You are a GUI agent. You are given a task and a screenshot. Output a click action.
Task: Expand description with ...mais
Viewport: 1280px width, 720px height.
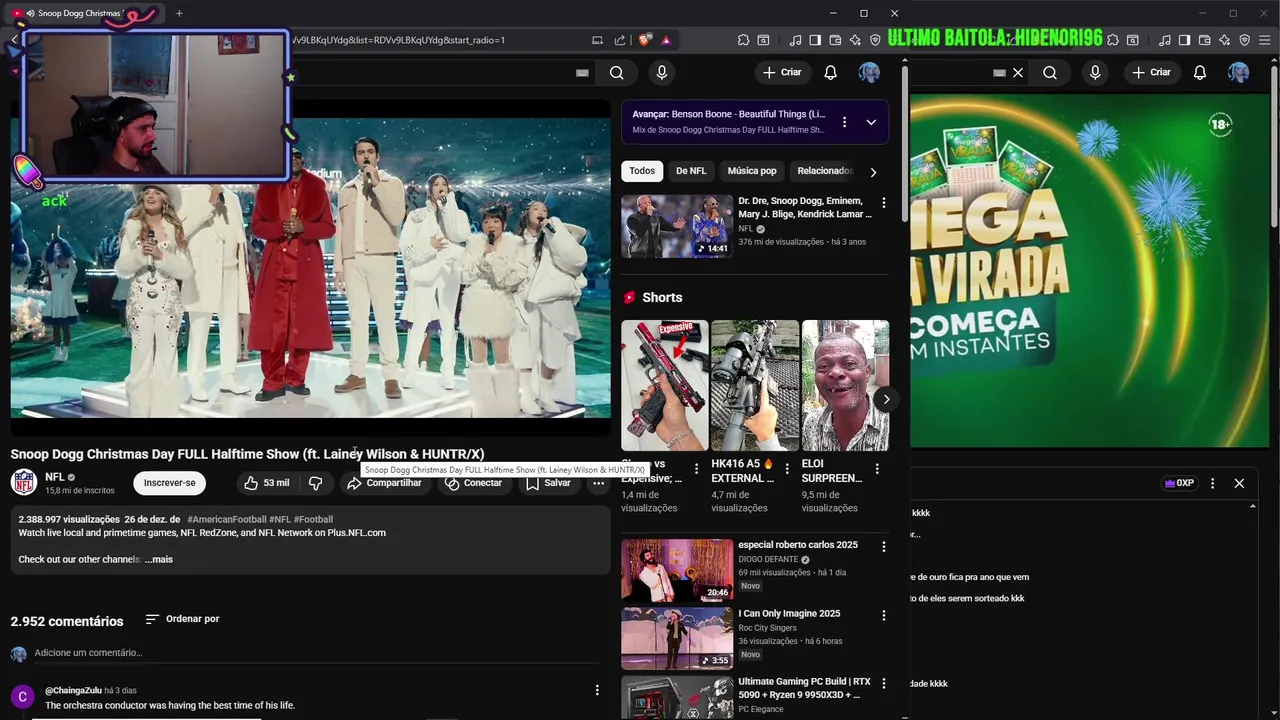(159, 559)
